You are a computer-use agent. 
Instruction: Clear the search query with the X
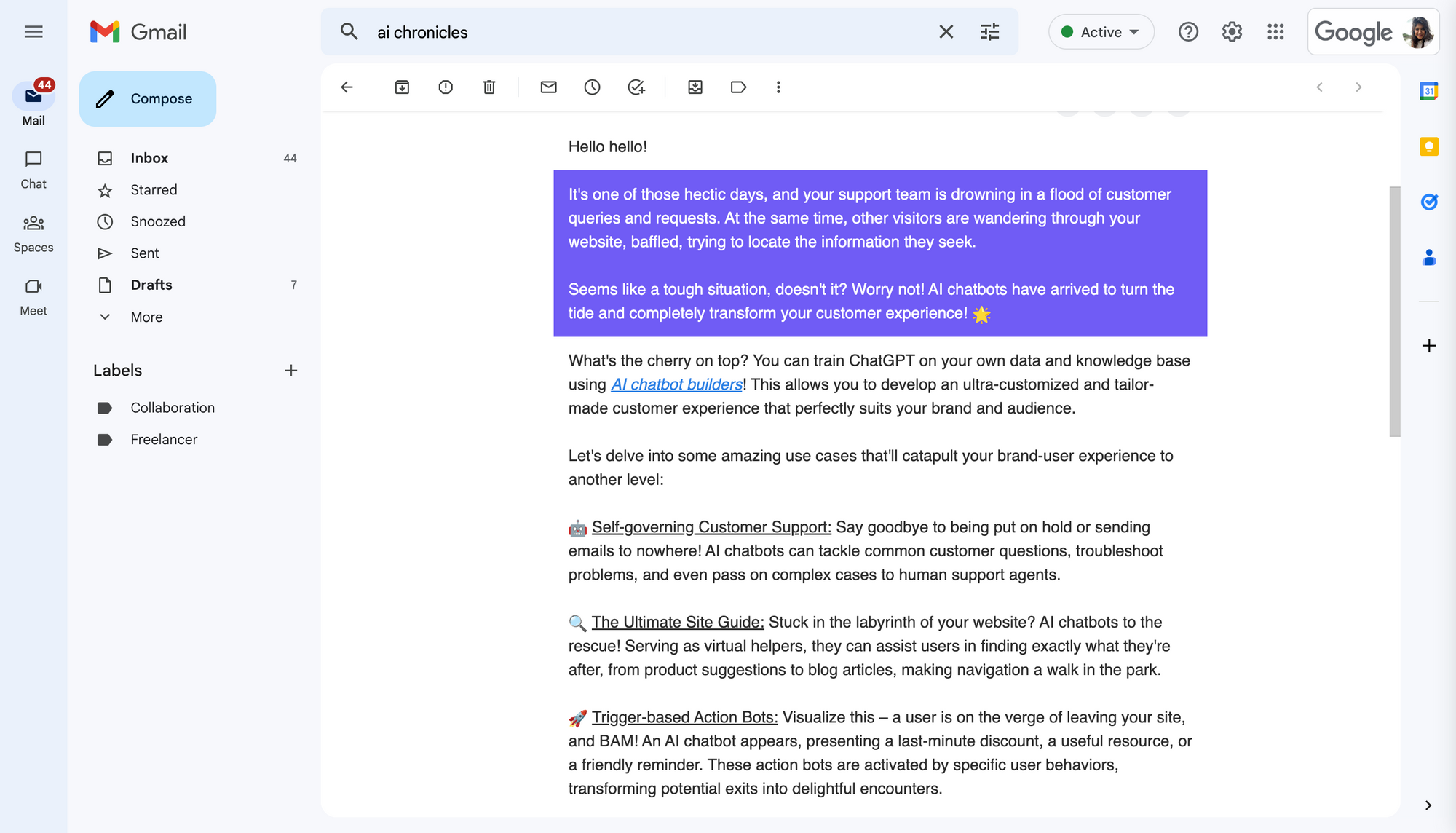pyautogui.click(x=946, y=32)
